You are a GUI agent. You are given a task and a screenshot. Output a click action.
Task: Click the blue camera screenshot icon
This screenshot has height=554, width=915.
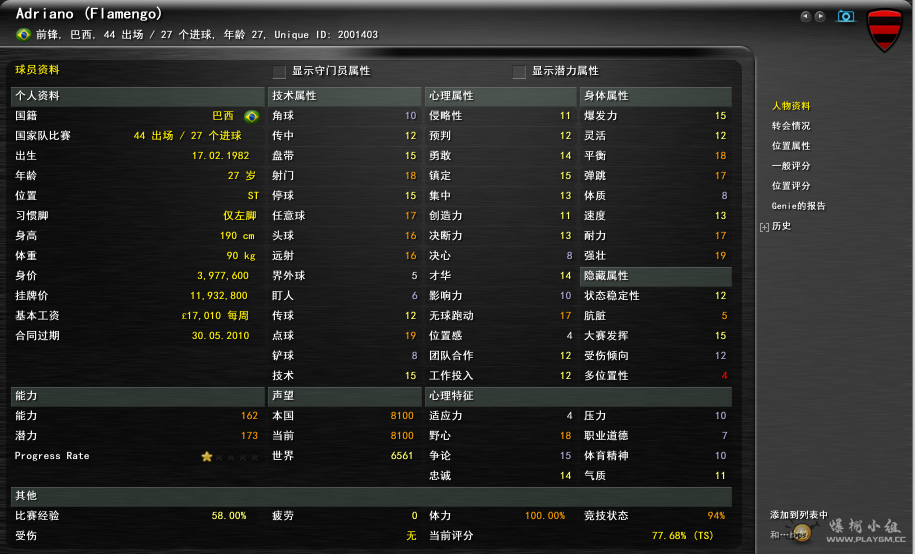tap(846, 16)
